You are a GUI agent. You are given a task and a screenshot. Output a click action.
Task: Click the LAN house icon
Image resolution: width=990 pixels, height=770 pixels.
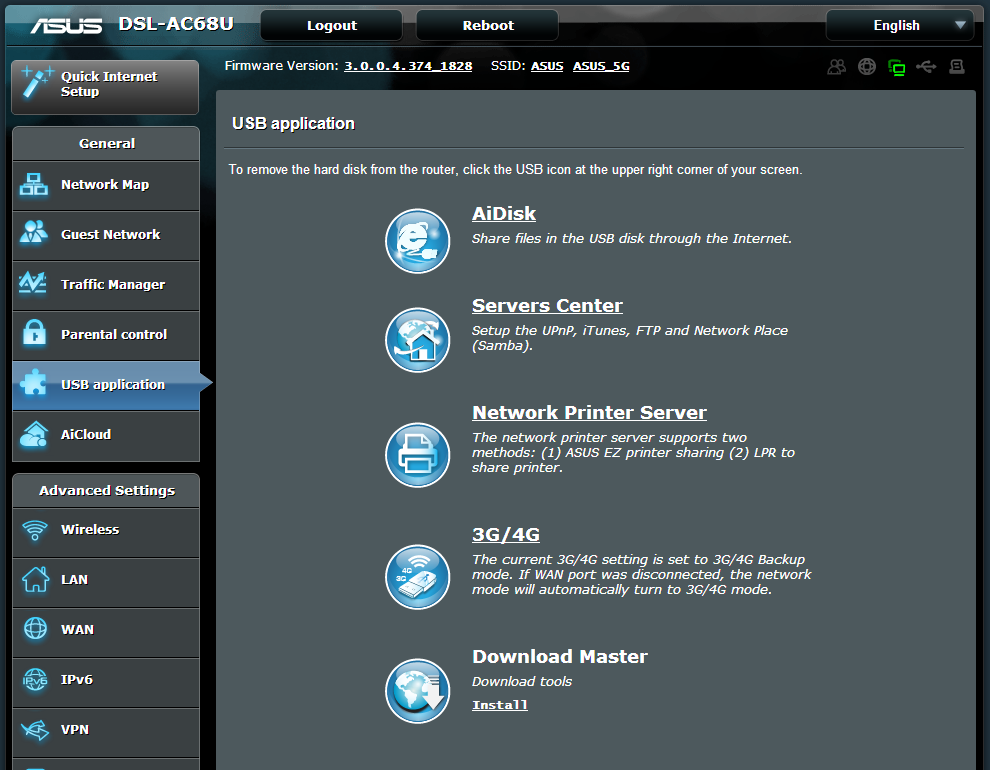[x=35, y=579]
